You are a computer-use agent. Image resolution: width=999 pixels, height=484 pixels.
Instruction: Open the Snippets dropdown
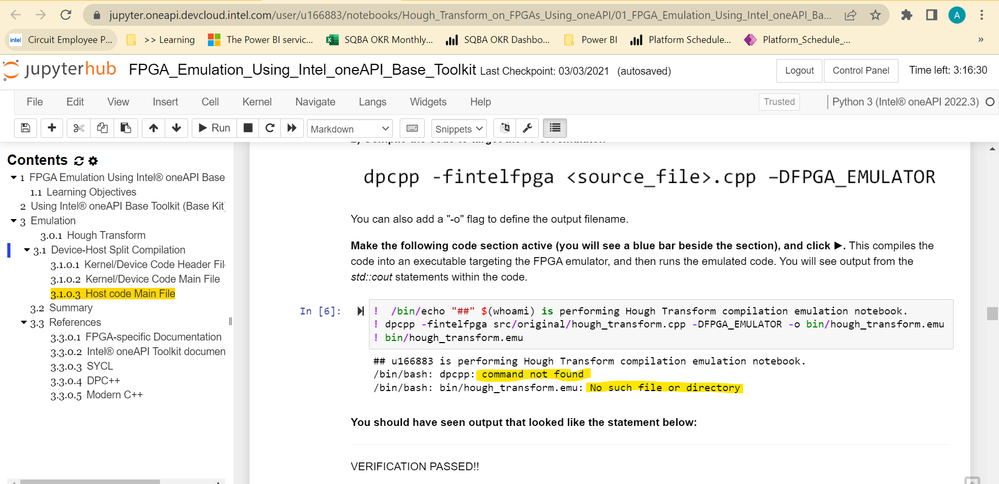tap(458, 128)
